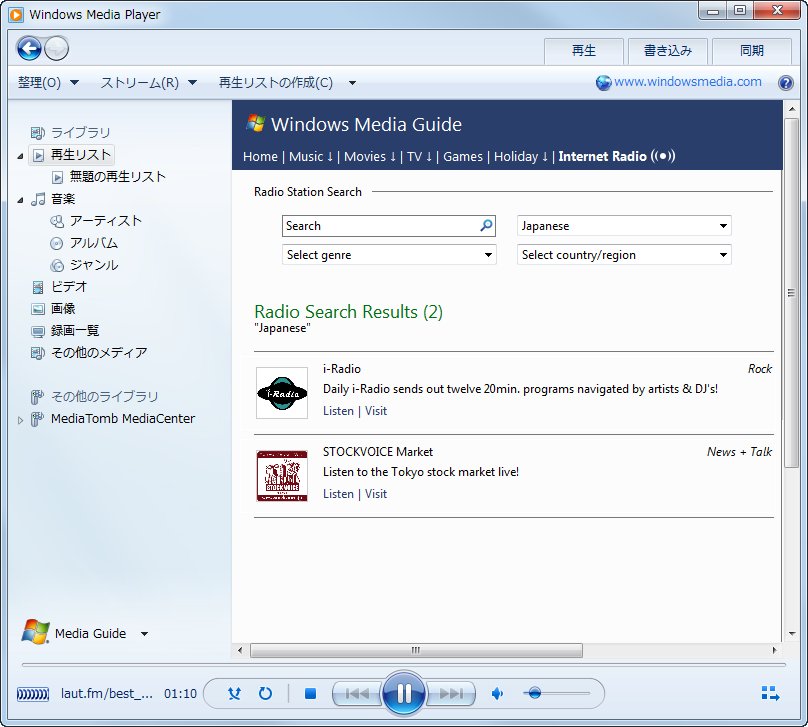Open the Home guide section
The height and width of the screenshot is (727, 808).
click(x=260, y=157)
